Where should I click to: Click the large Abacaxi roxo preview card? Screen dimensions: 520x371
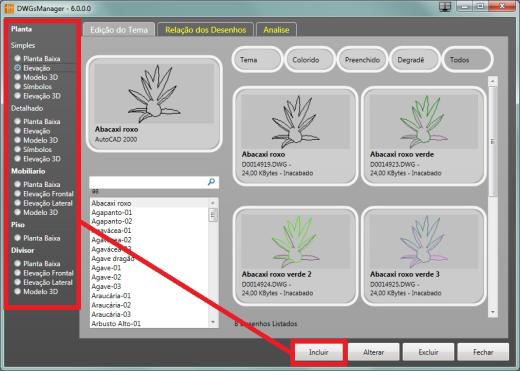coord(154,103)
